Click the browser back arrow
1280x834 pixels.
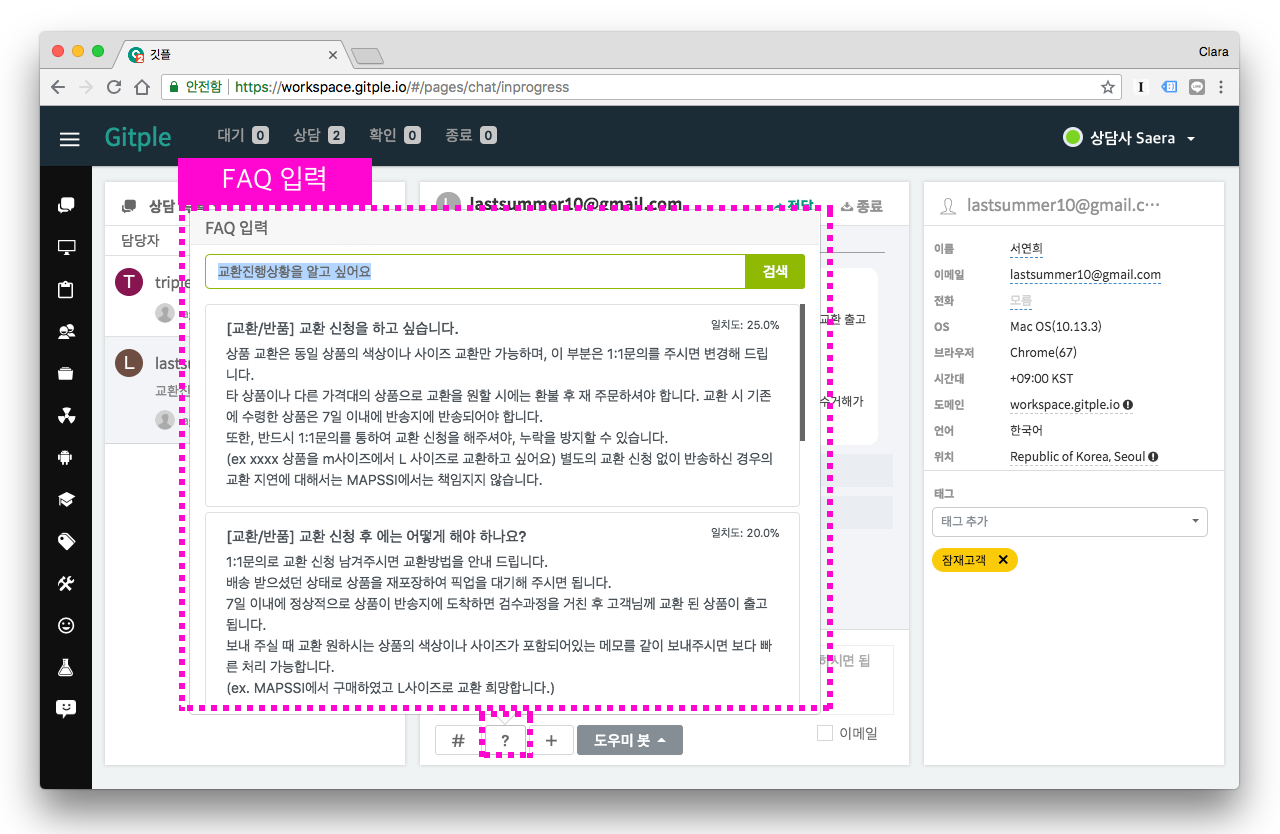[58, 87]
